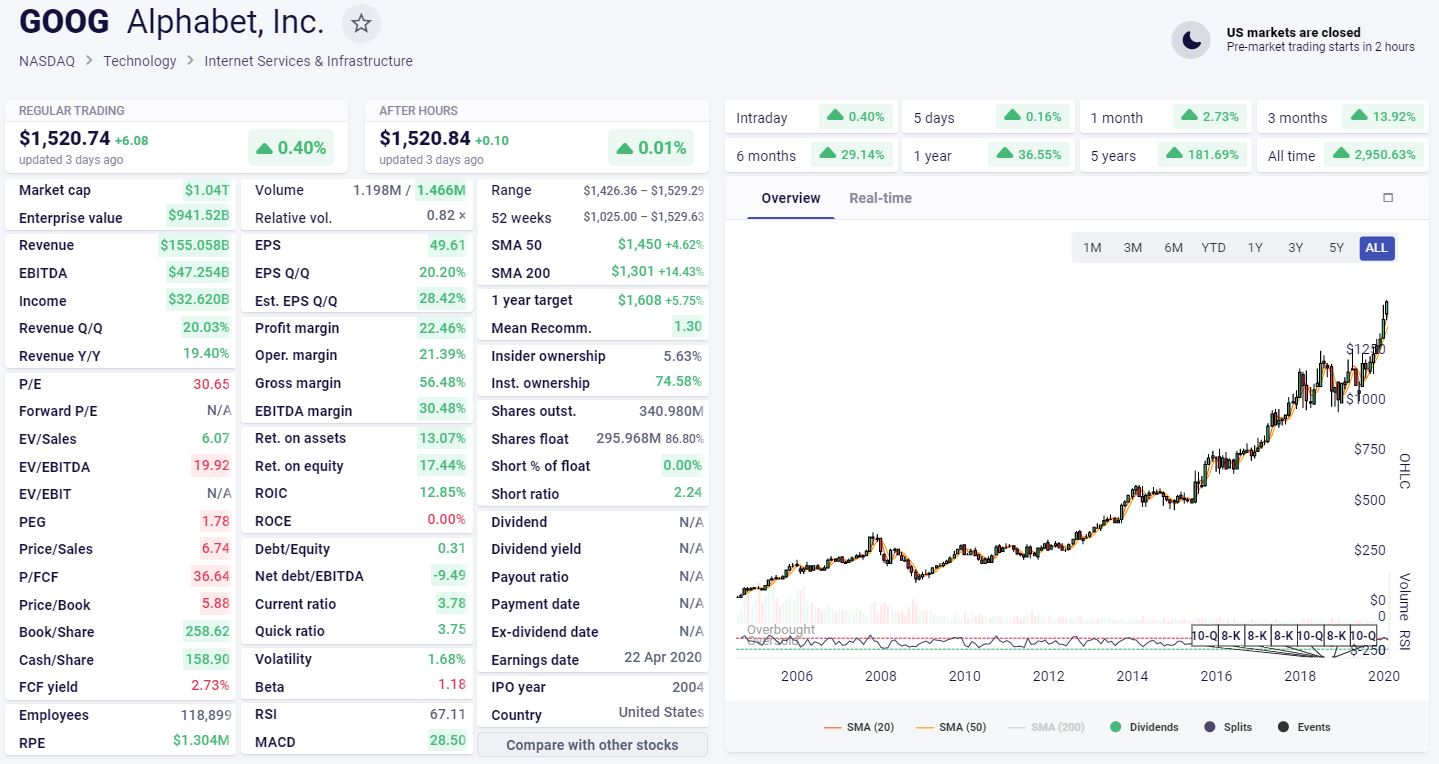Click the IPO year 2004
Image resolution: width=1439 pixels, height=764 pixels.
pos(688,687)
